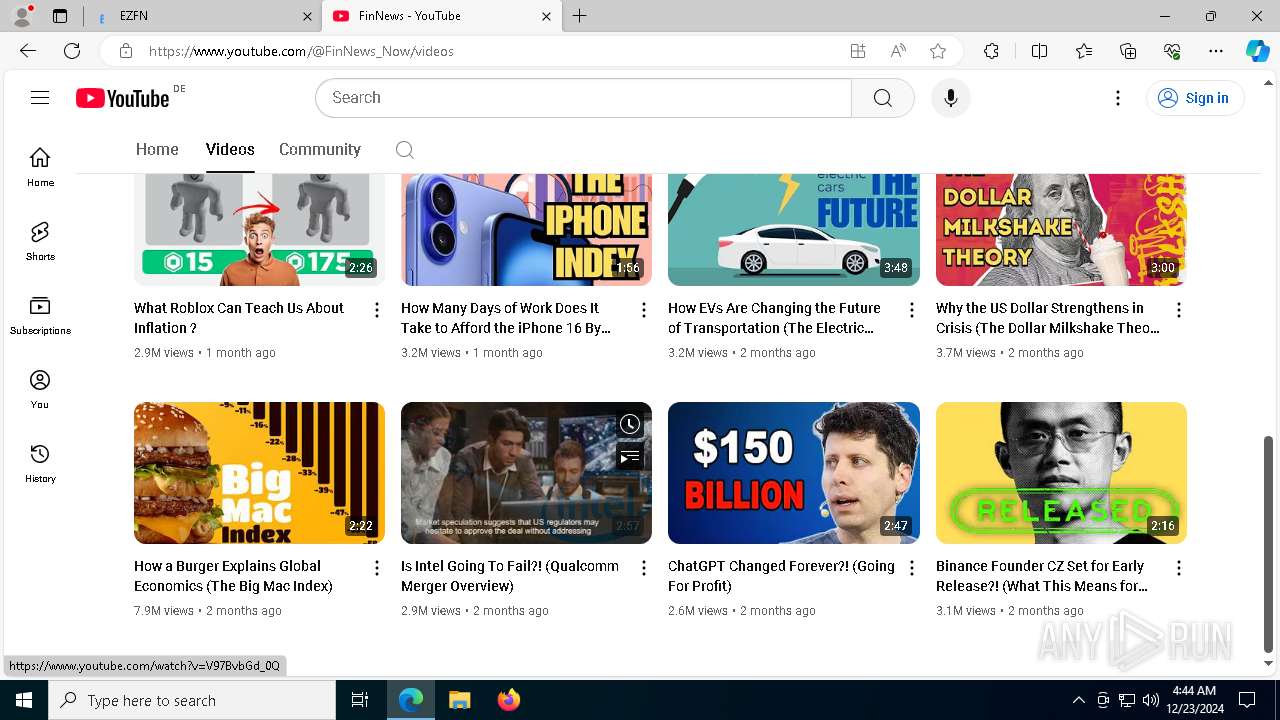Open options for Dollar Milkshake video
This screenshot has height=720, width=1280.
tap(1179, 310)
